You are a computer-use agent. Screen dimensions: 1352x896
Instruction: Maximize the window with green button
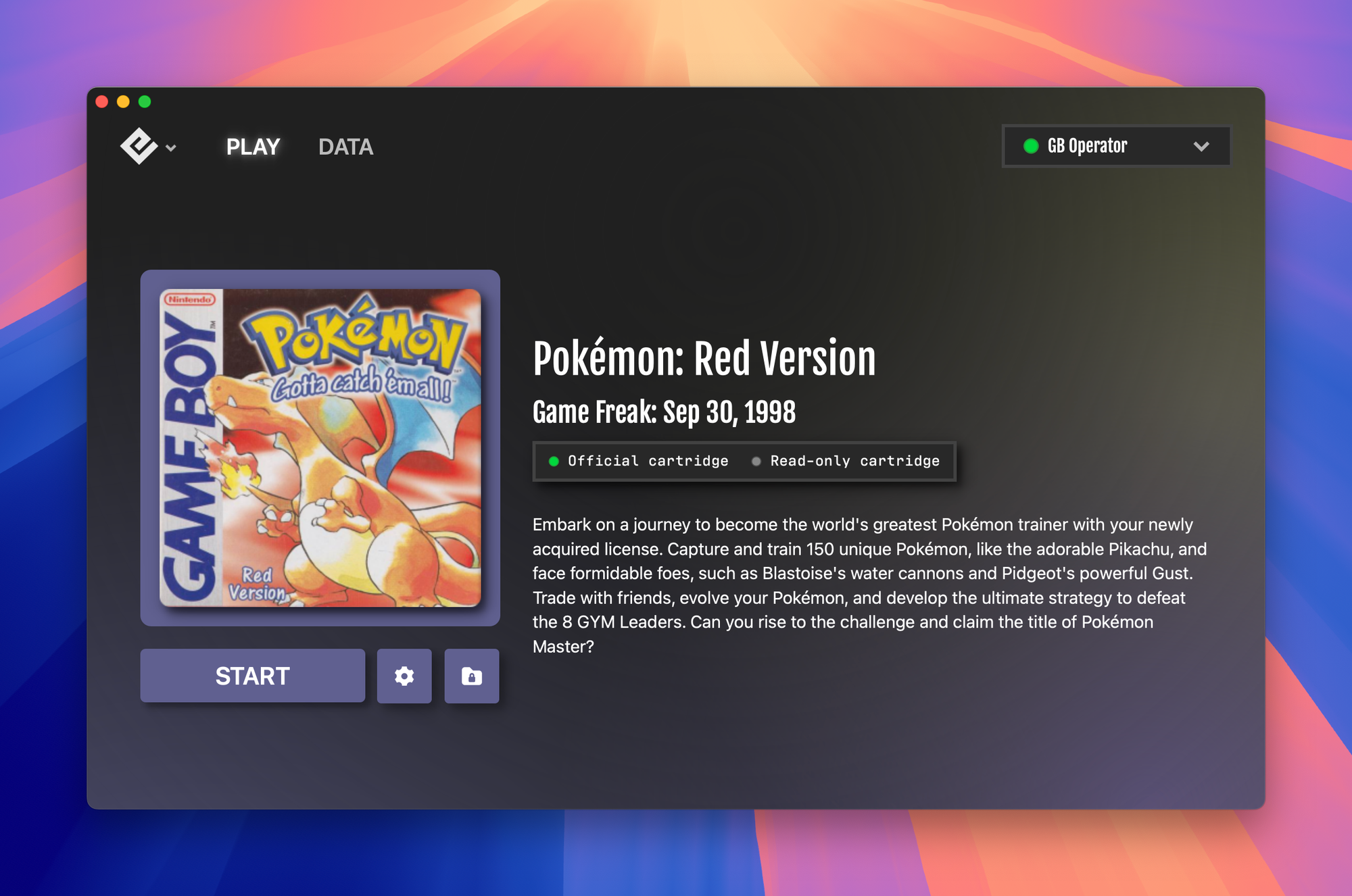pos(145,102)
